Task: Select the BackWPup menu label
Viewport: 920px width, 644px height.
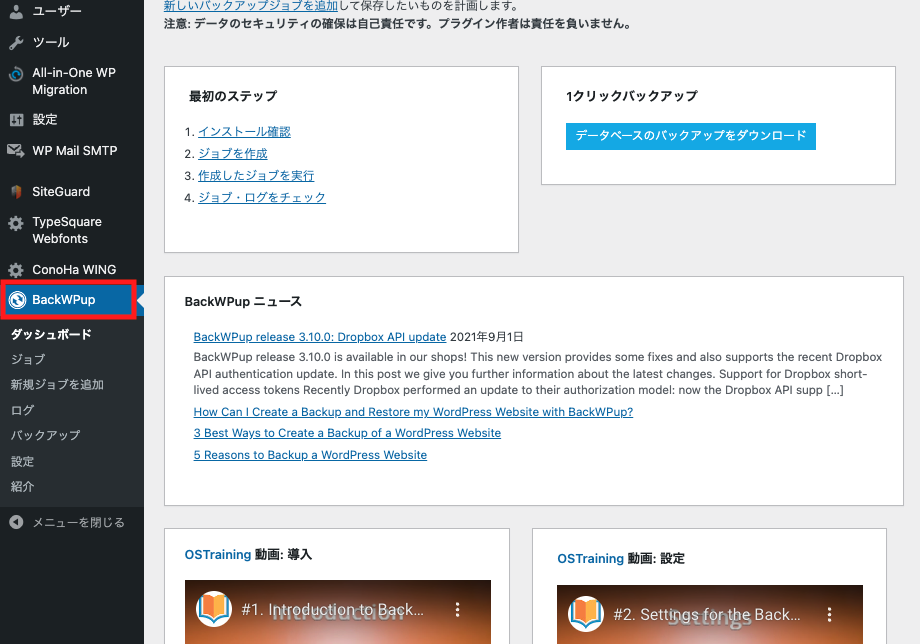Action: point(63,300)
